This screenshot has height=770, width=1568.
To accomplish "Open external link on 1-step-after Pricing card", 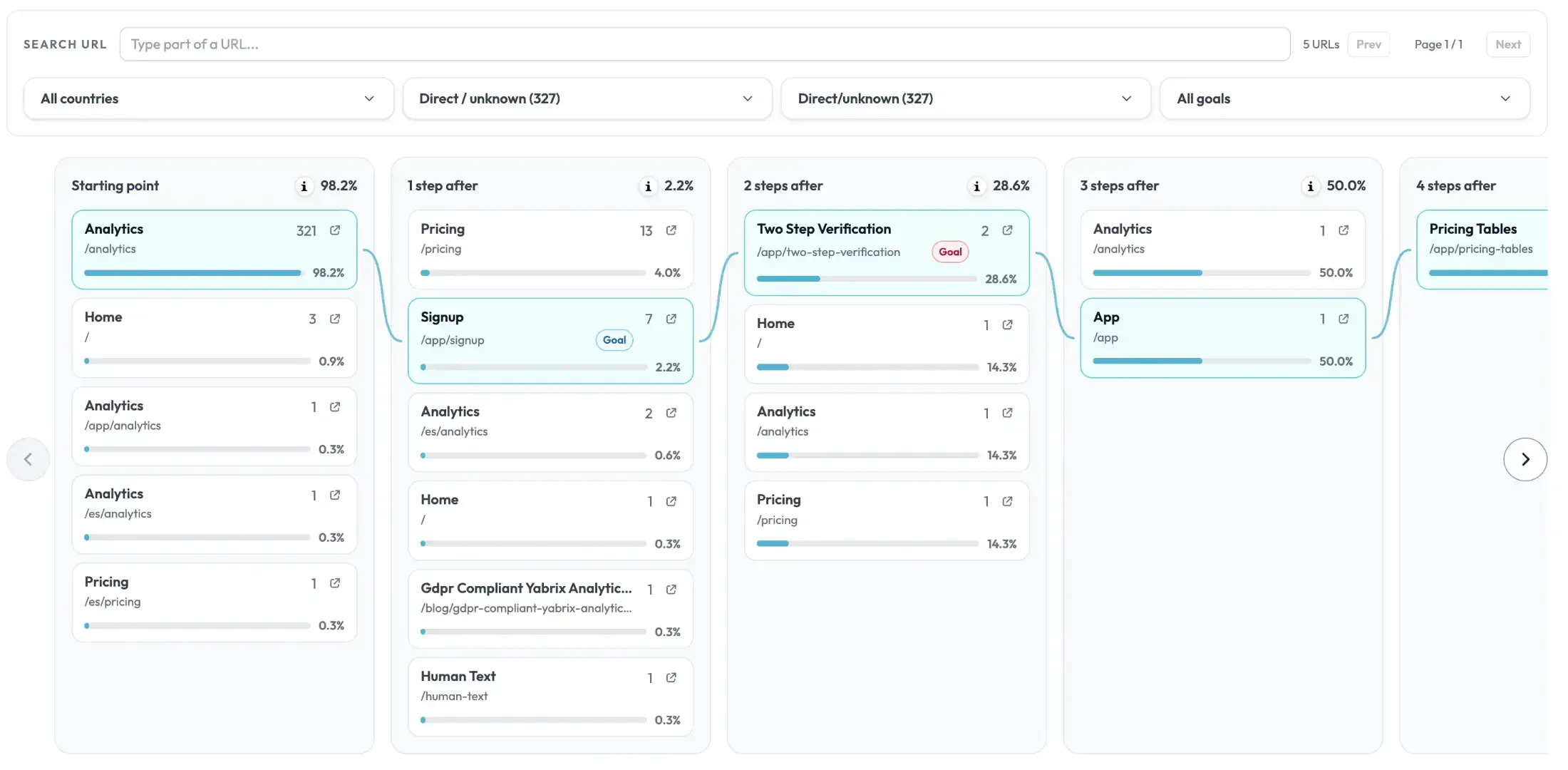I will point(671,230).
